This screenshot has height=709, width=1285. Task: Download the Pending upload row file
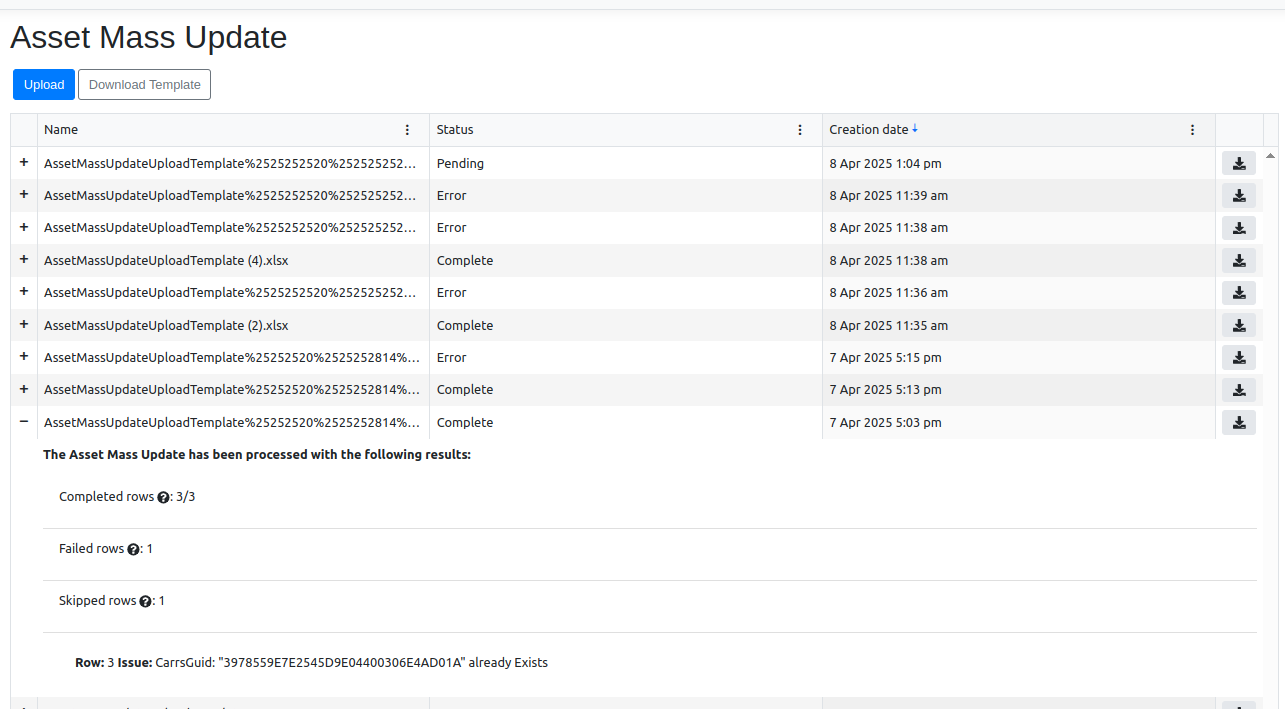[x=1238, y=164]
